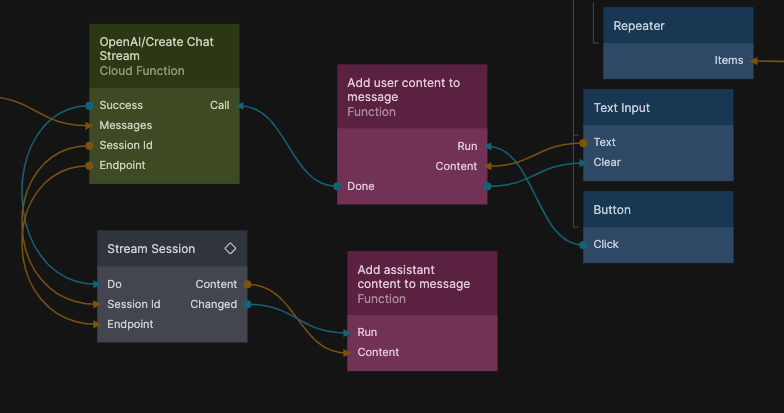Click the Clear input port on Text Input
The width and height of the screenshot is (784, 413).
point(584,162)
